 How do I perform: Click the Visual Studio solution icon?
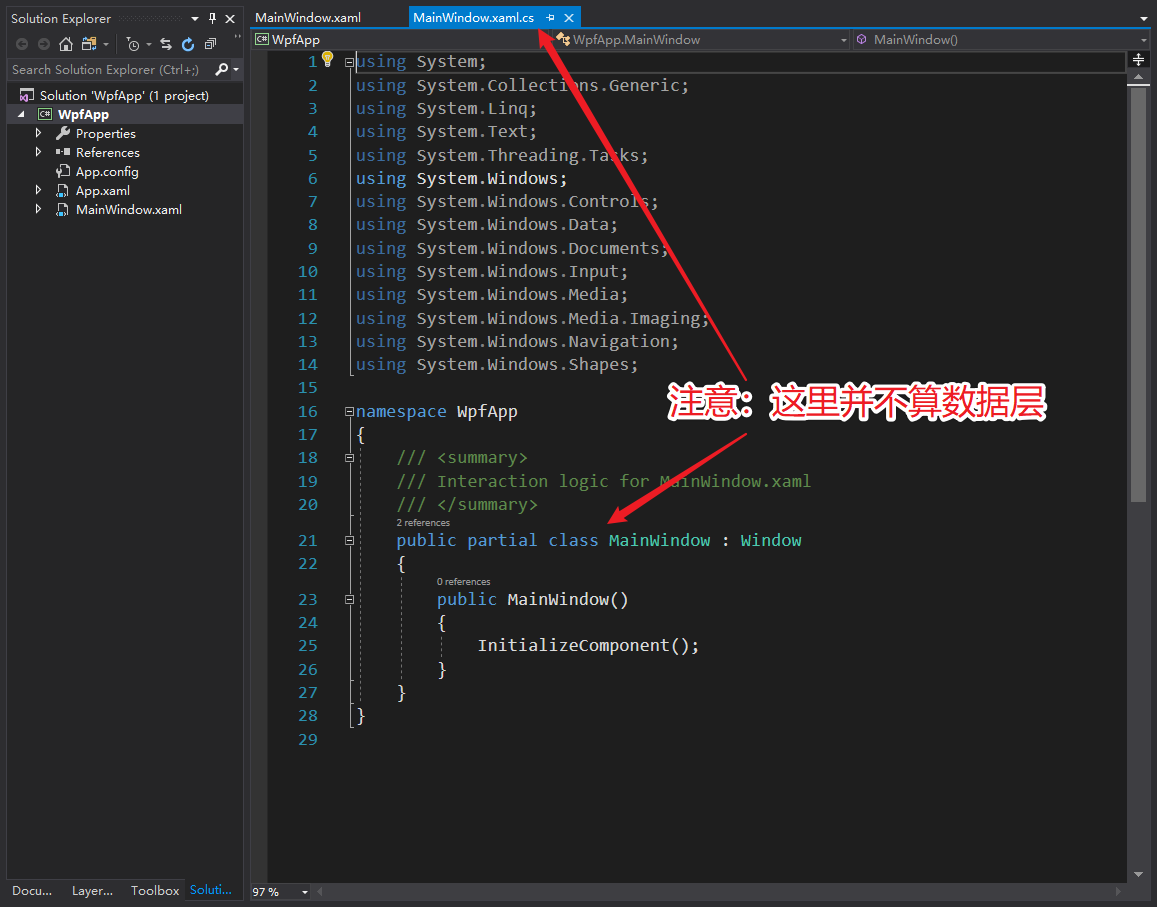27,95
